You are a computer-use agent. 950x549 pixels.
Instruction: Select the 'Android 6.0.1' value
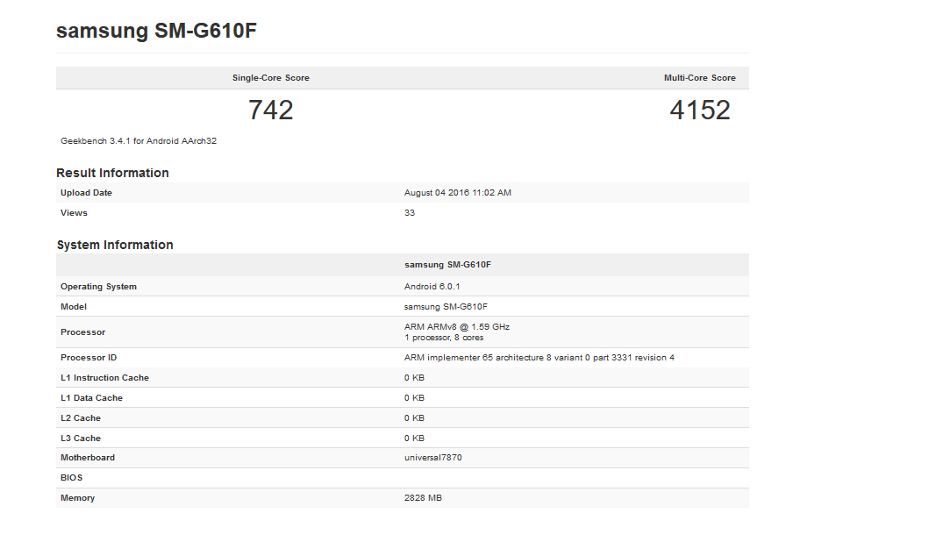(432, 287)
